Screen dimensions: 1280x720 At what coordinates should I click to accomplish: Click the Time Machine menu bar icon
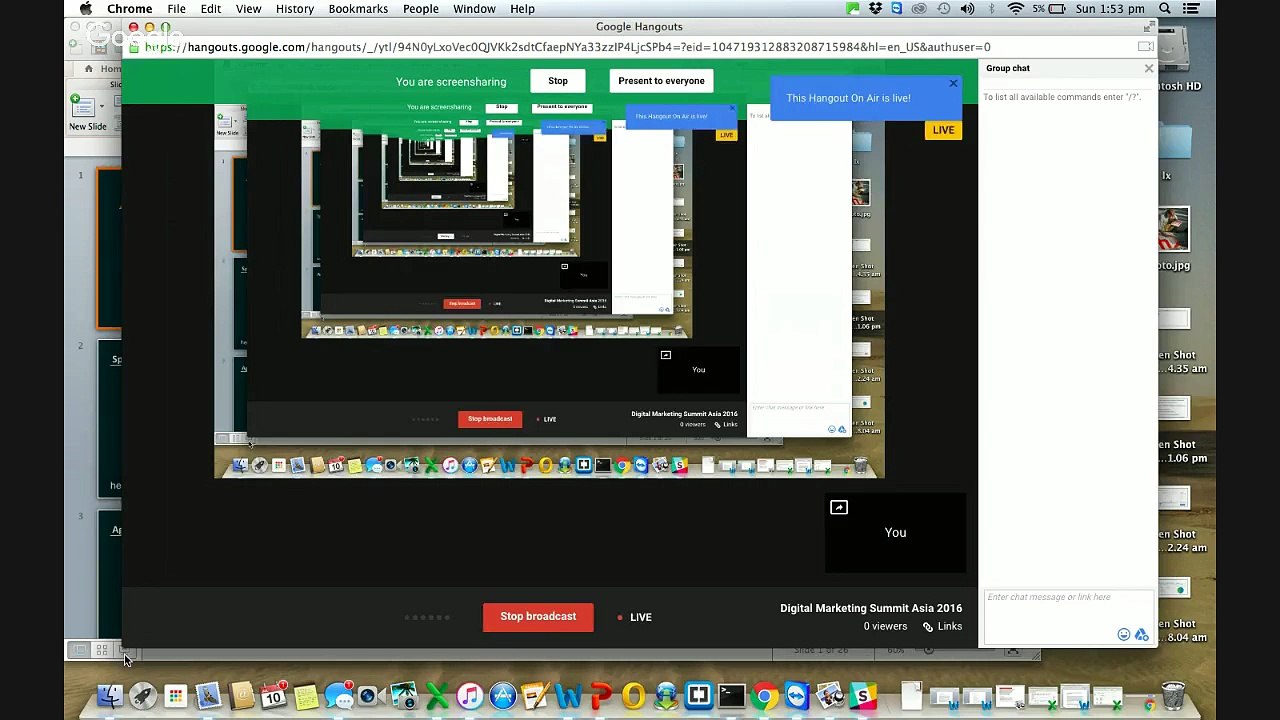click(x=944, y=9)
